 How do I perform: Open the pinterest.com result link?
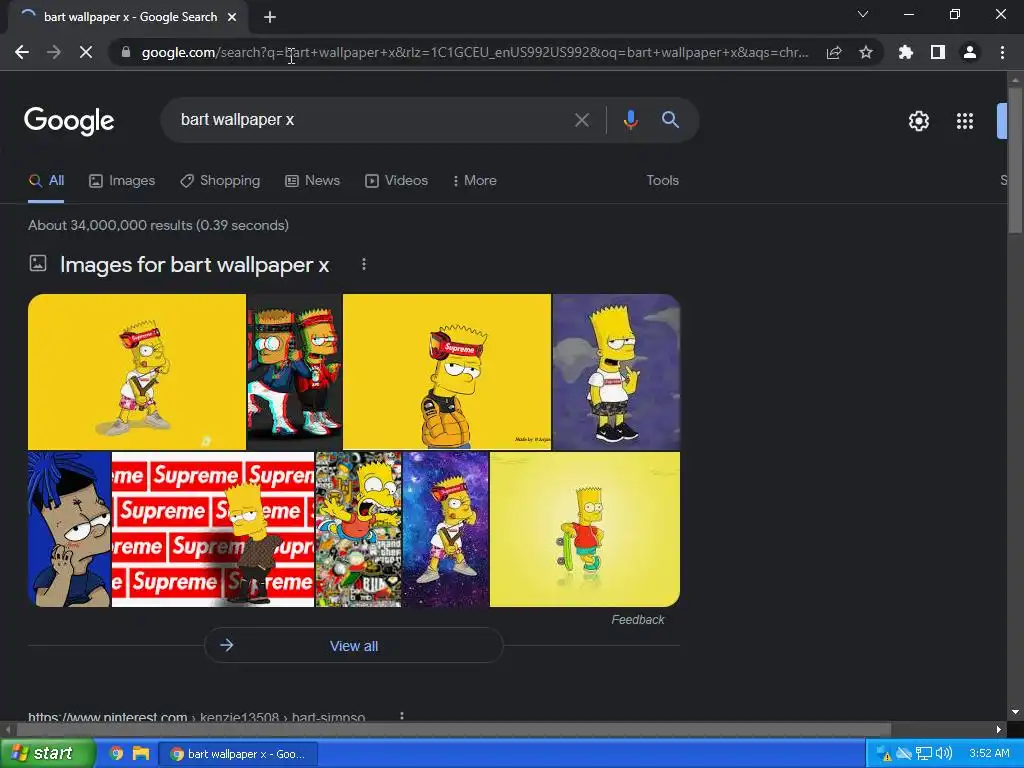196,717
